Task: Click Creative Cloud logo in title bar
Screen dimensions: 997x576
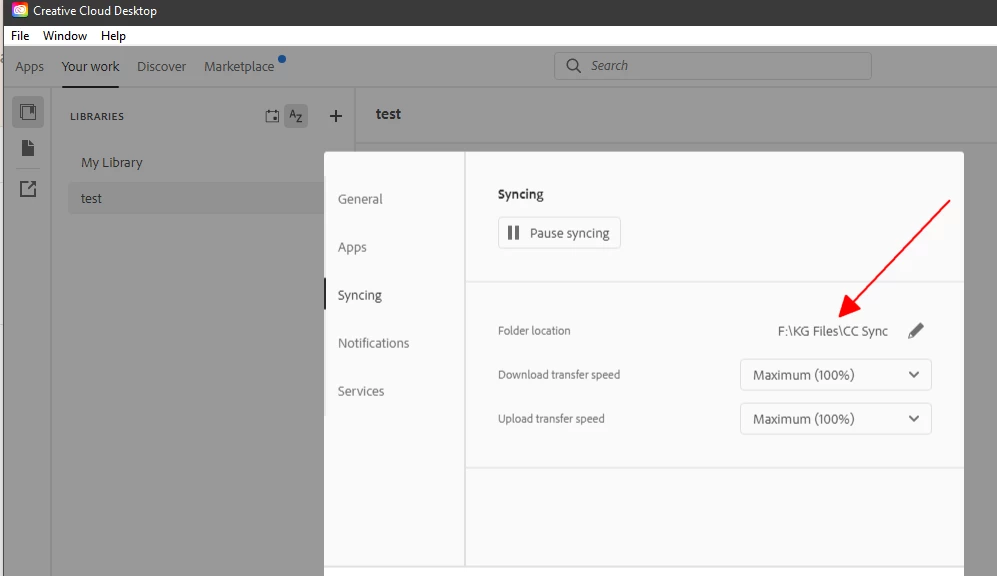Action: (20, 10)
